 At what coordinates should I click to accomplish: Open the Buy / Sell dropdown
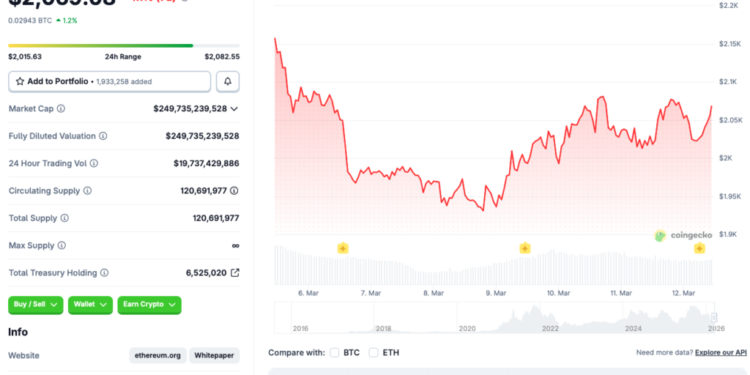point(35,305)
